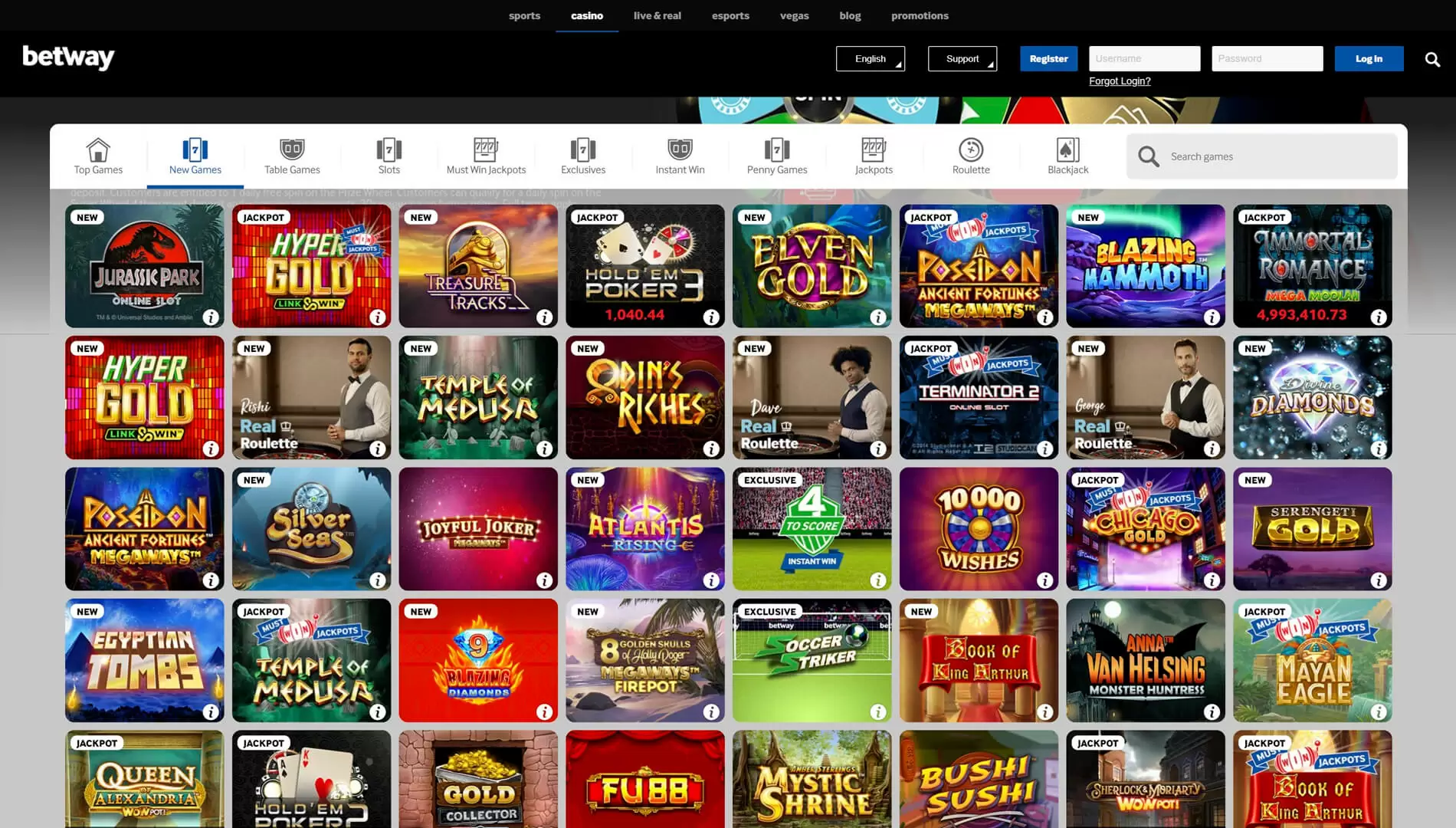This screenshot has height=828, width=1456.
Task: Open FU88 game tile
Action: click(x=644, y=779)
